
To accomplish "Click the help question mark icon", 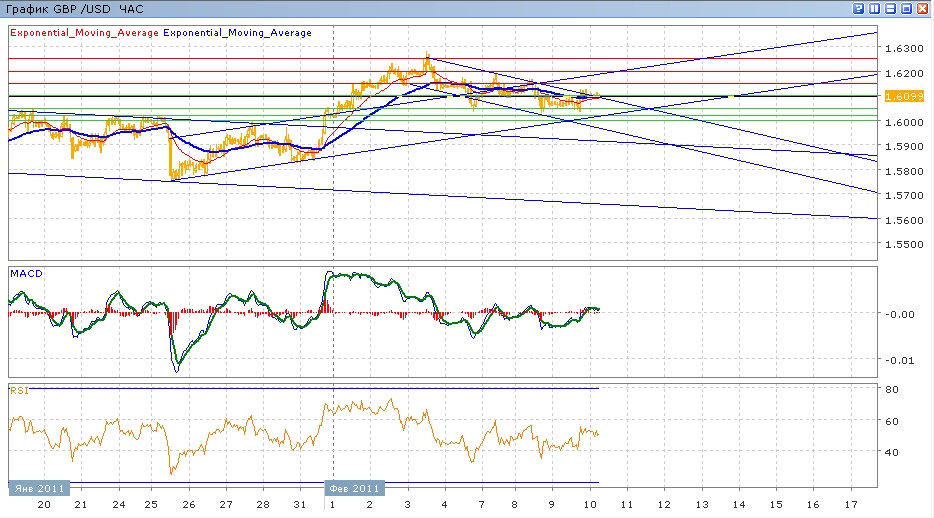I will pyautogui.click(x=859, y=8).
